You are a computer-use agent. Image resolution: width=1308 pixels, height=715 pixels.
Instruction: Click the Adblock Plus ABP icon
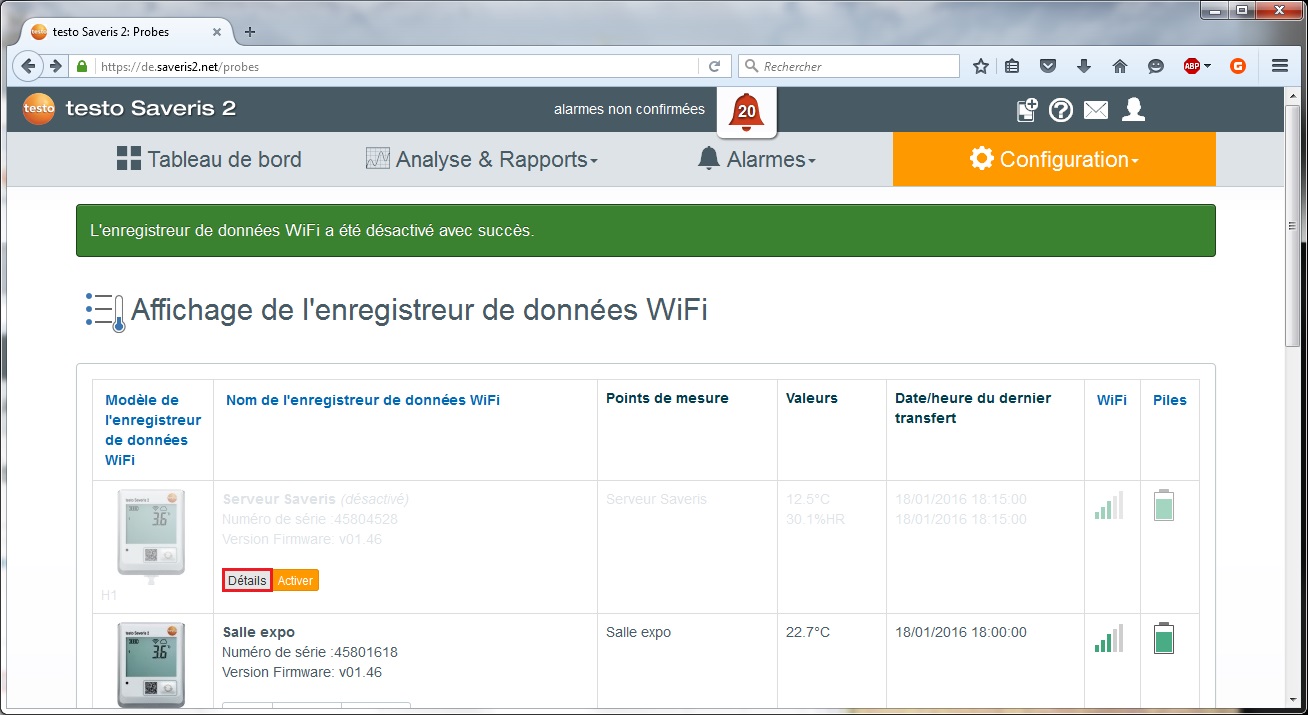point(1192,66)
